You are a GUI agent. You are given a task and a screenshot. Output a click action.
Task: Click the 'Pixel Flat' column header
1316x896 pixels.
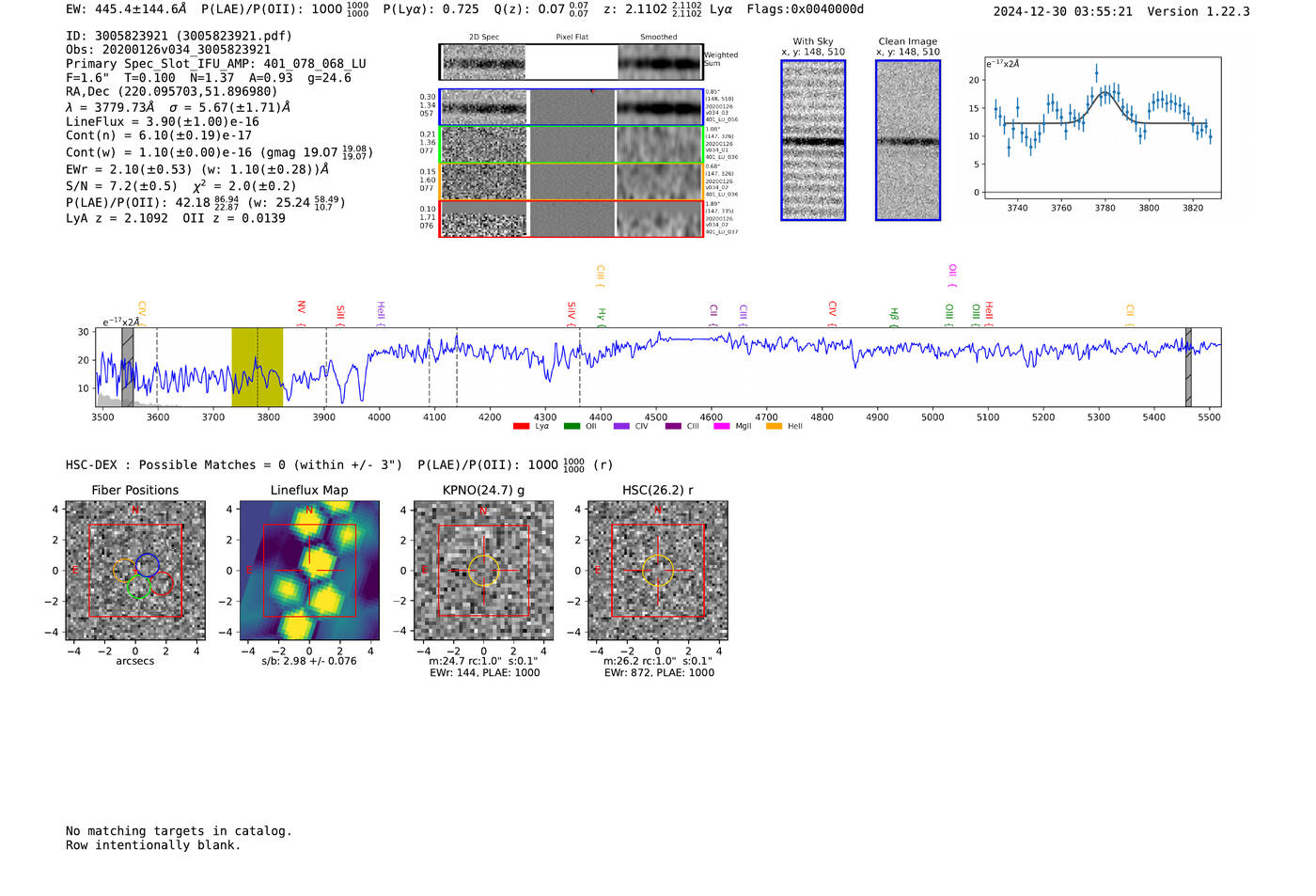(x=572, y=37)
